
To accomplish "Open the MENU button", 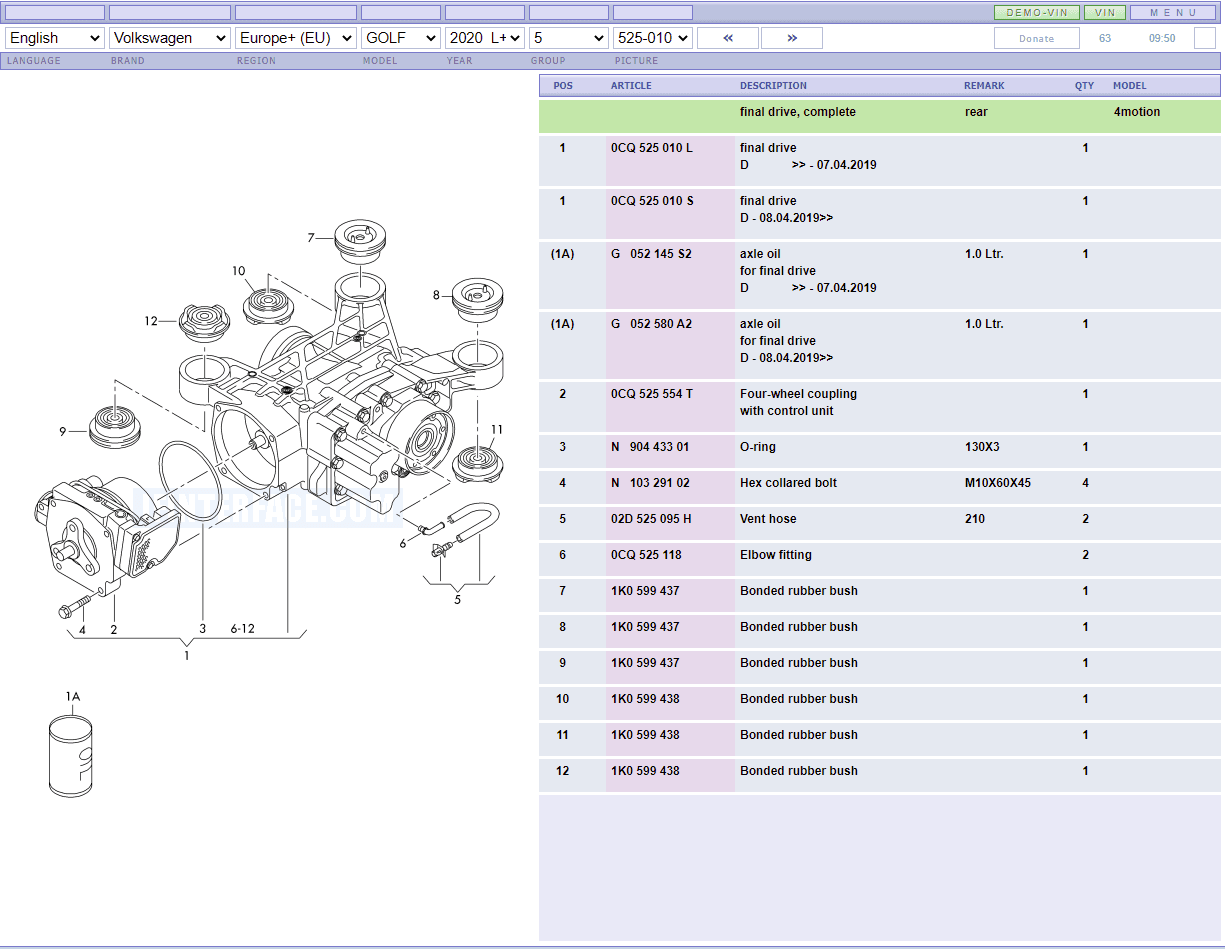I will (1174, 13).
